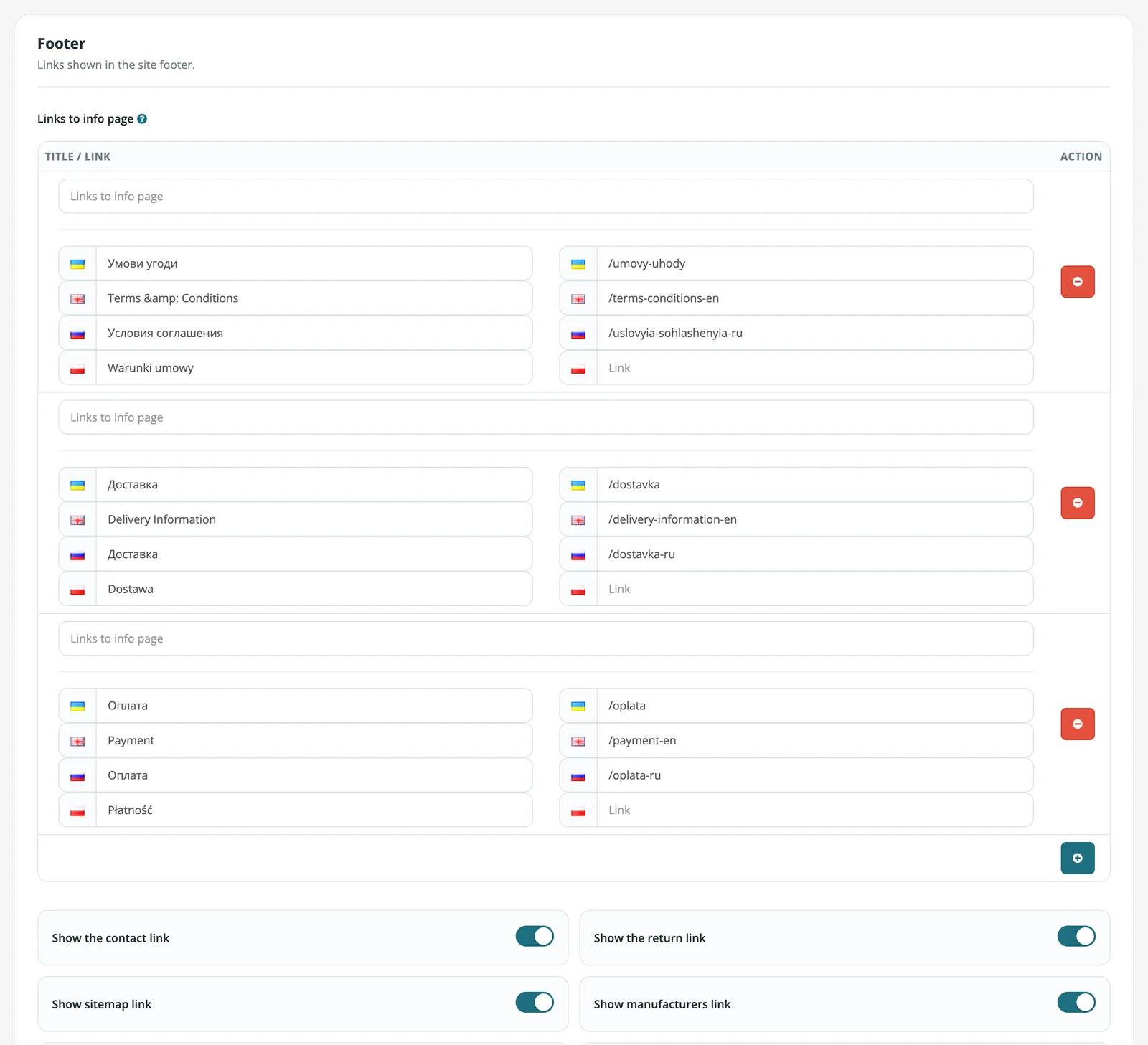
Task: Click the Russian flag beside /dostavka-ru
Action: point(578,554)
